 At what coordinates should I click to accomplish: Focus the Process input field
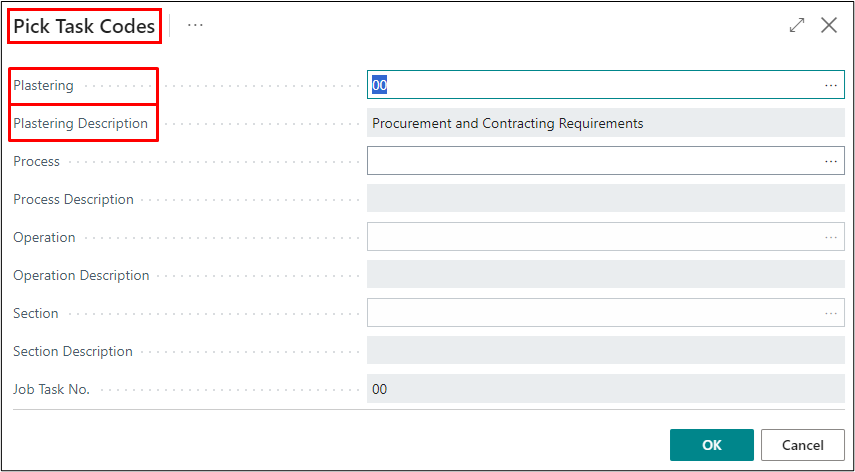(x=590, y=161)
